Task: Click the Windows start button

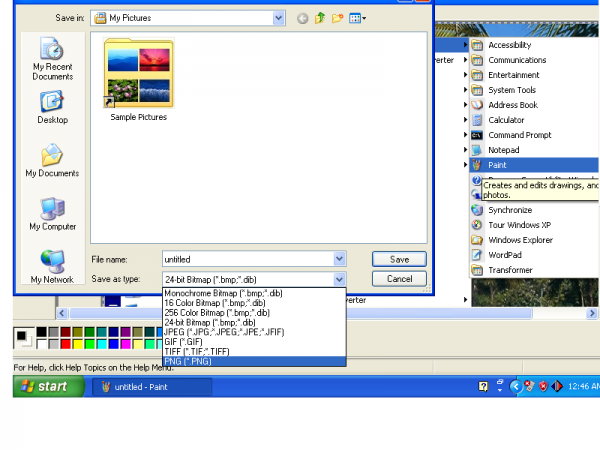Action: coord(49,386)
